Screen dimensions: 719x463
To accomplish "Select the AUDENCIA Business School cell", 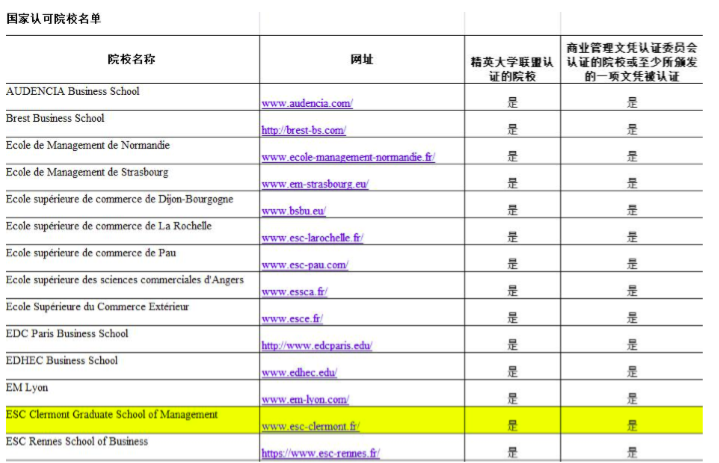I will pos(133,97).
